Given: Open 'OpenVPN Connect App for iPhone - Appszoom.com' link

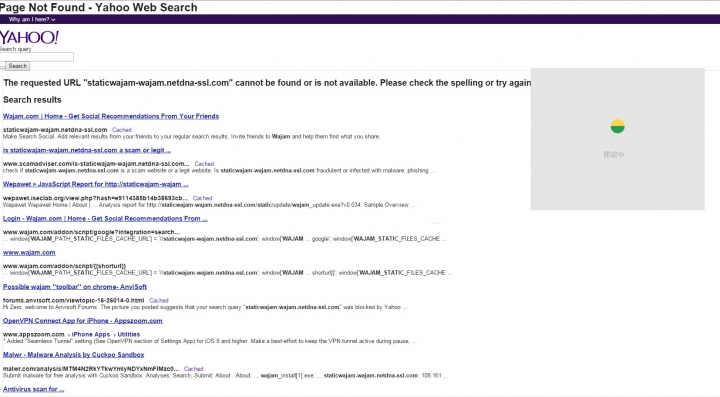Looking at the screenshot, I should 83,320.
